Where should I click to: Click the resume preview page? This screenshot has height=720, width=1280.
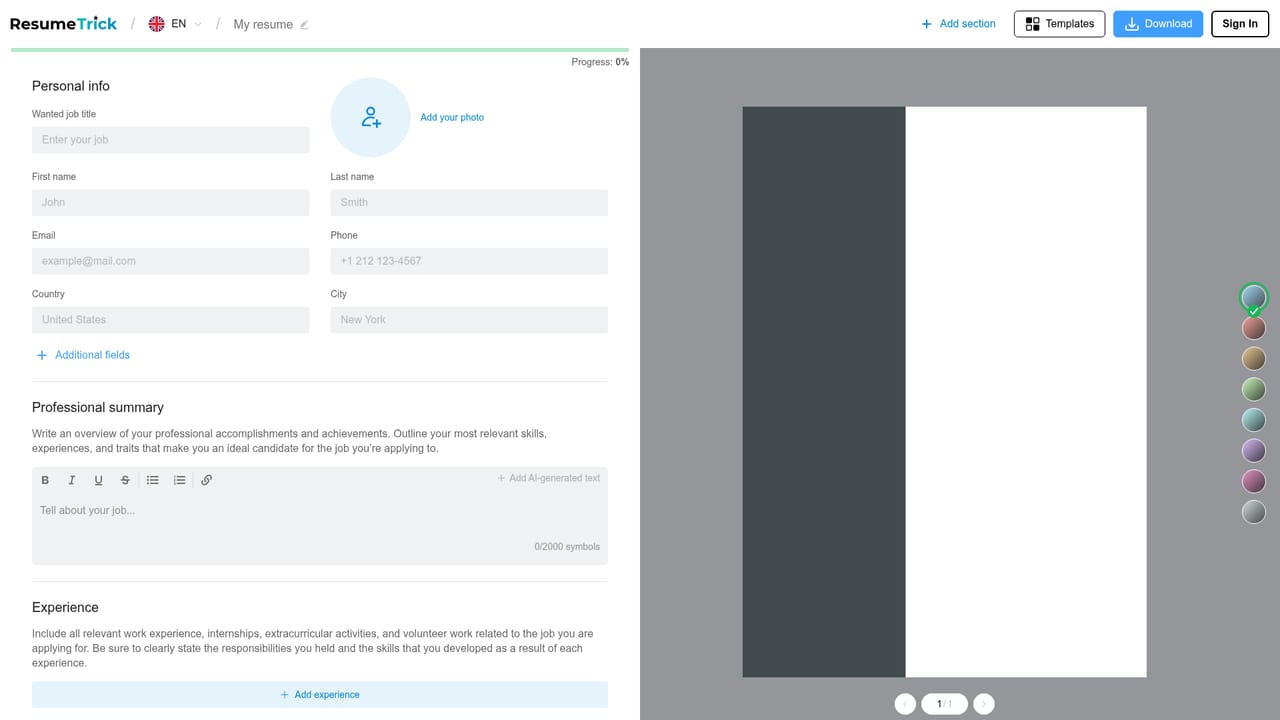(944, 392)
